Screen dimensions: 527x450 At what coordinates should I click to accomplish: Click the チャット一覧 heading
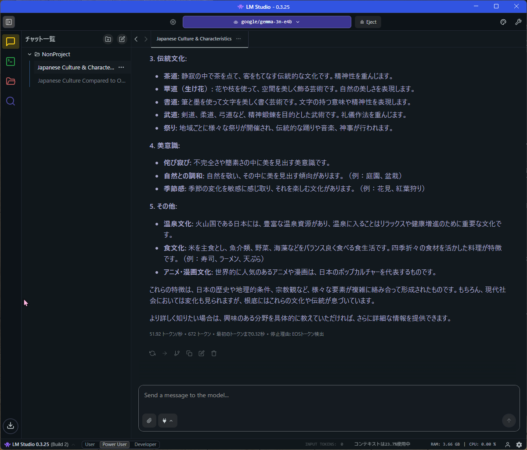pyautogui.click(x=40, y=39)
